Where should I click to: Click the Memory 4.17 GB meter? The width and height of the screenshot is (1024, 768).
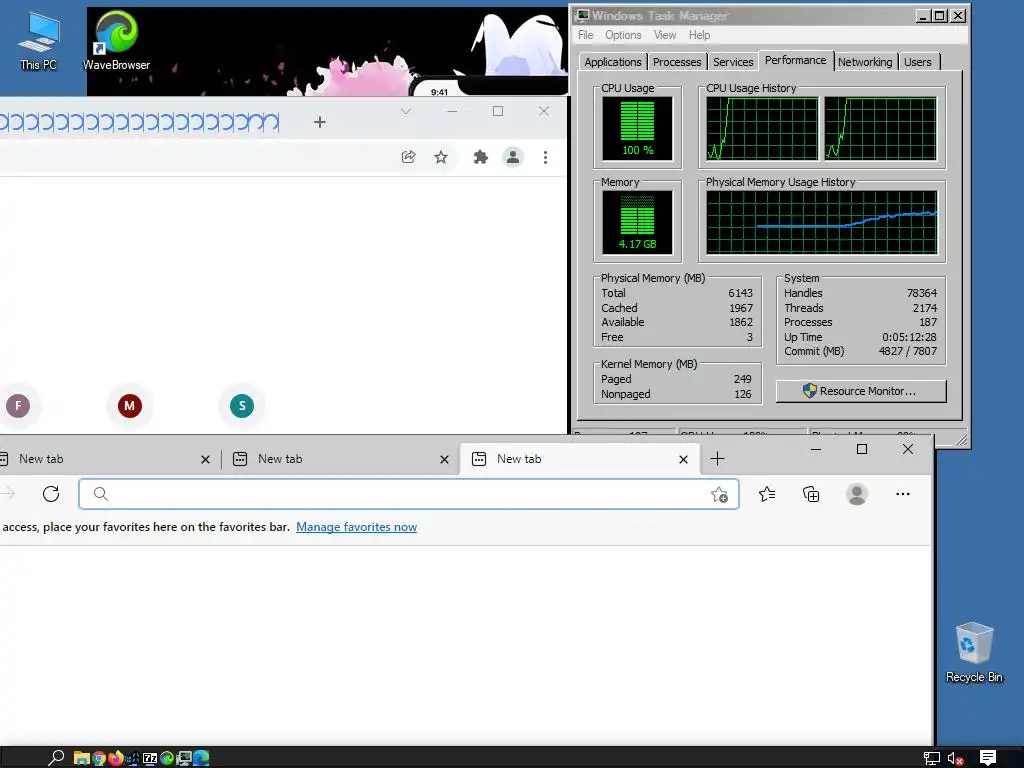[x=637, y=222]
